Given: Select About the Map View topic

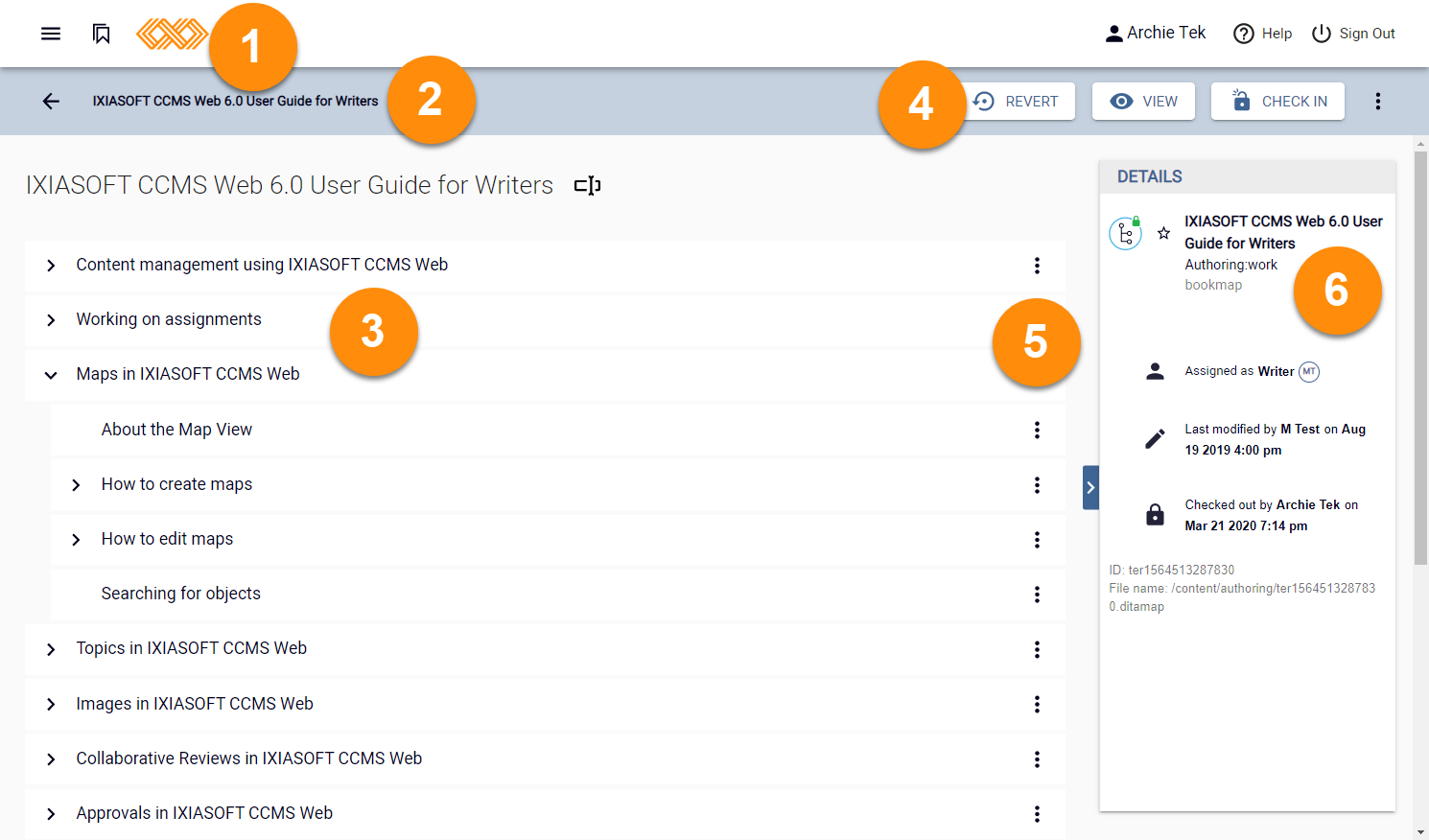Looking at the screenshot, I should coord(176,430).
